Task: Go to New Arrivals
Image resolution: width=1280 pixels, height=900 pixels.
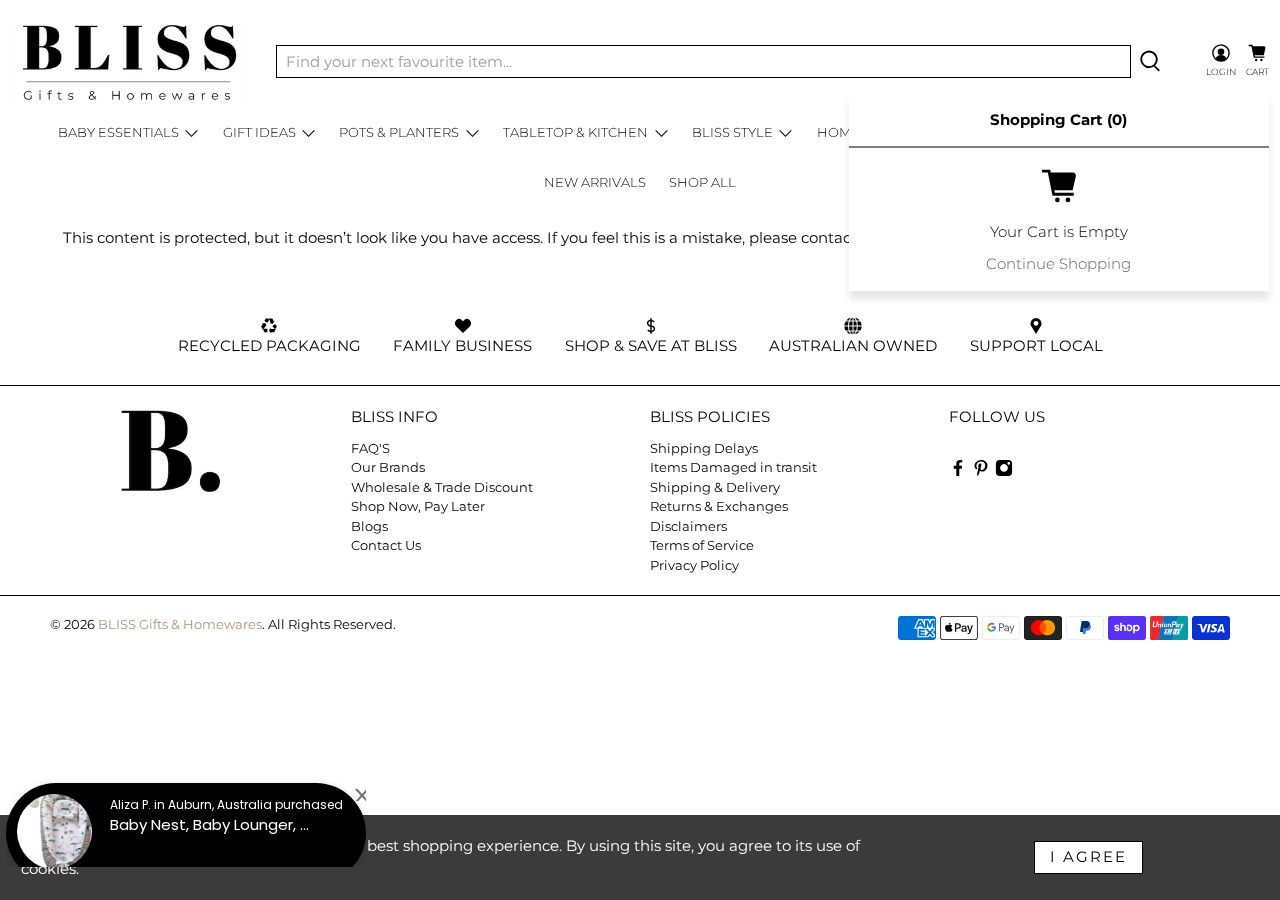Action: pyautogui.click(x=595, y=182)
